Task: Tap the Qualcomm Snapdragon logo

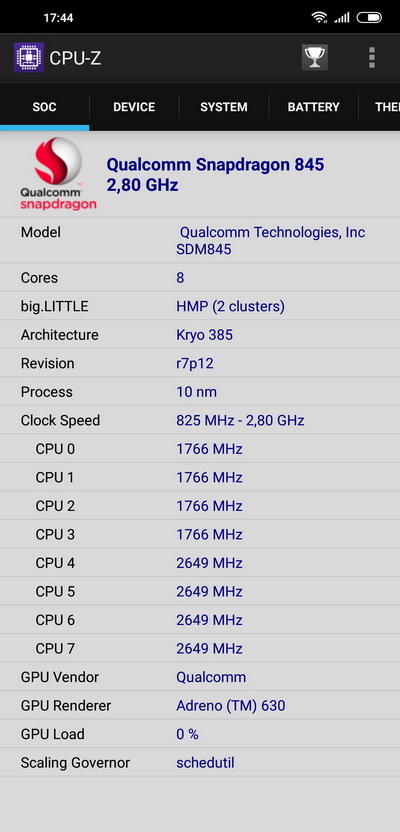Action: pyautogui.click(x=58, y=174)
